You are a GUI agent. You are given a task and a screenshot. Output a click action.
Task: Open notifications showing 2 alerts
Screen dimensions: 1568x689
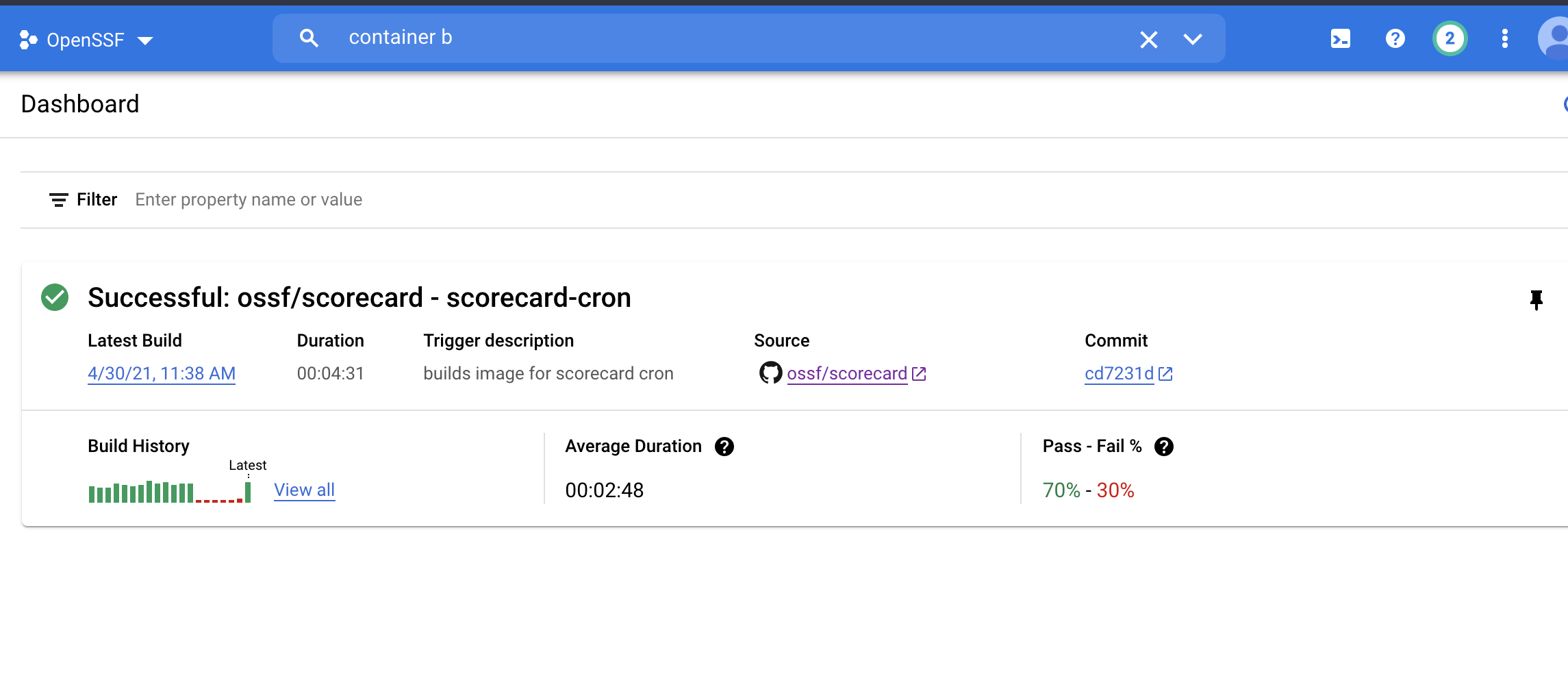pyautogui.click(x=1450, y=38)
